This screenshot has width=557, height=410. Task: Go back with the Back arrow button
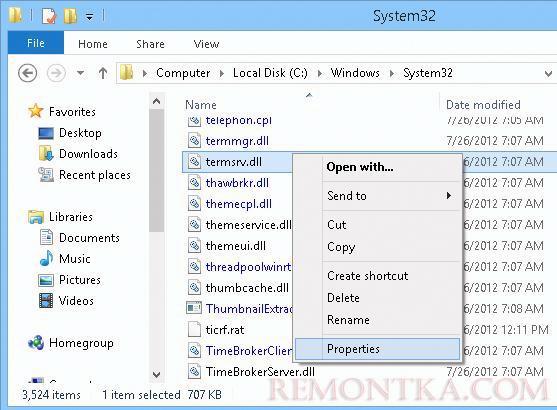[27, 73]
